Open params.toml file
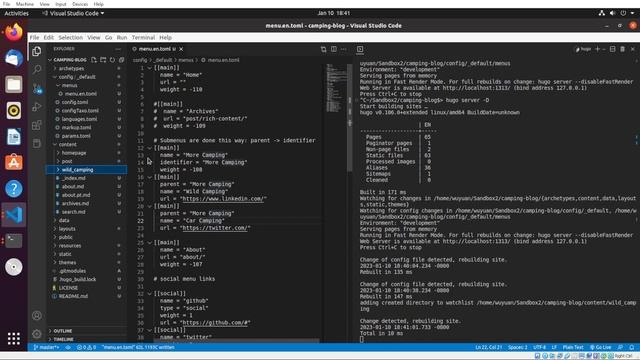The width and height of the screenshot is (640, 360). pos(76,136)
